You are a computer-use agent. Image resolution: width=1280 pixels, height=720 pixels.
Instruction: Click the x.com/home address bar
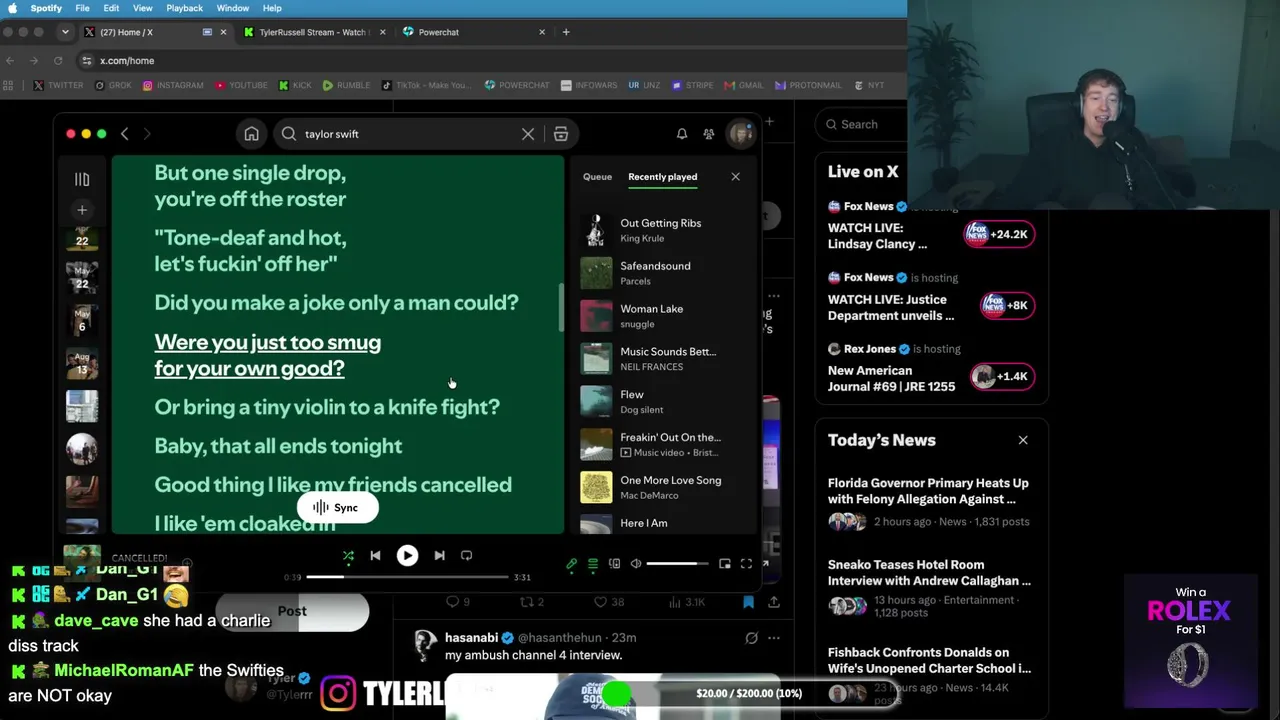490,61
